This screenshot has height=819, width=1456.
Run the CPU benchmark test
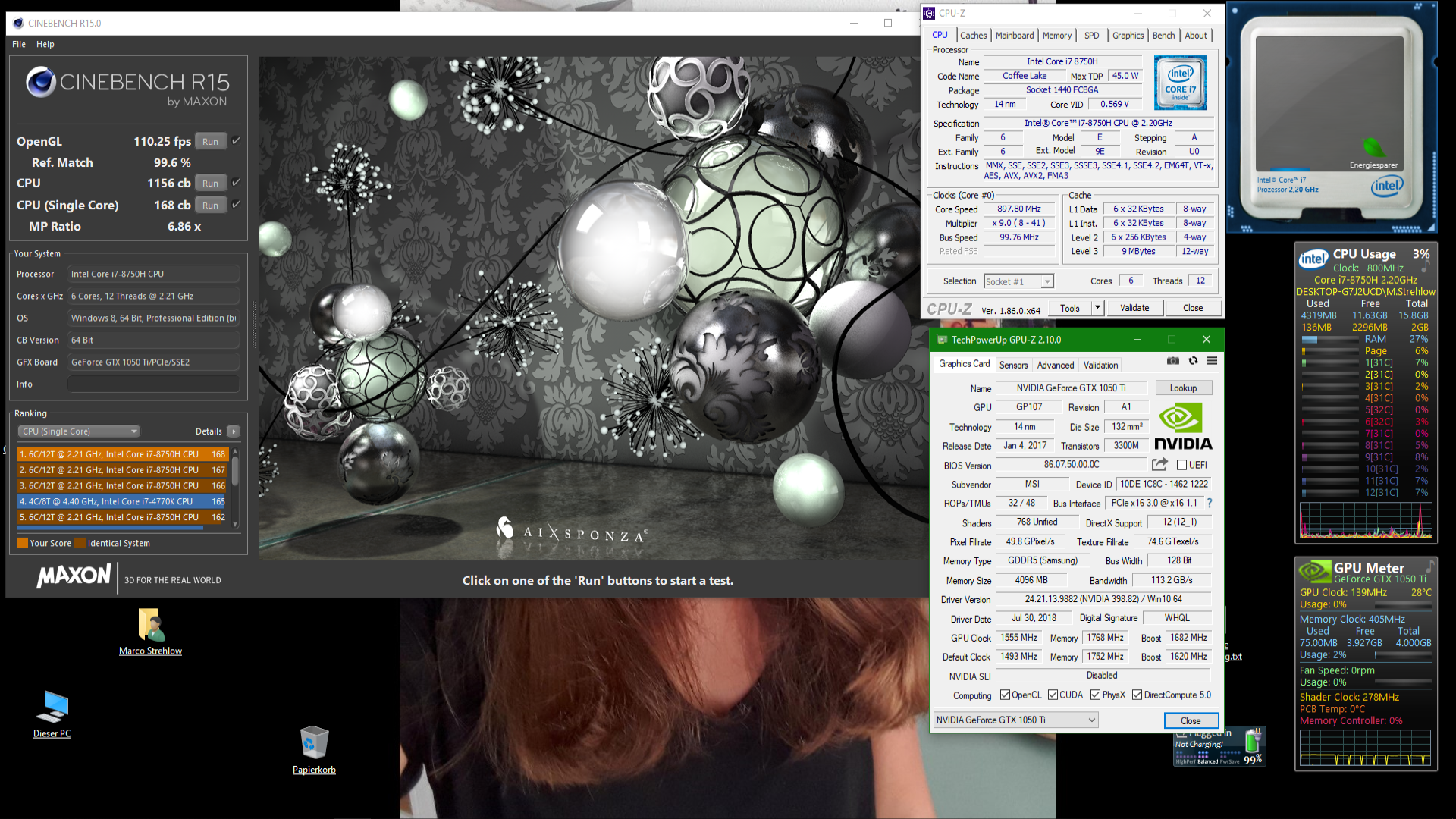(210, 184)
